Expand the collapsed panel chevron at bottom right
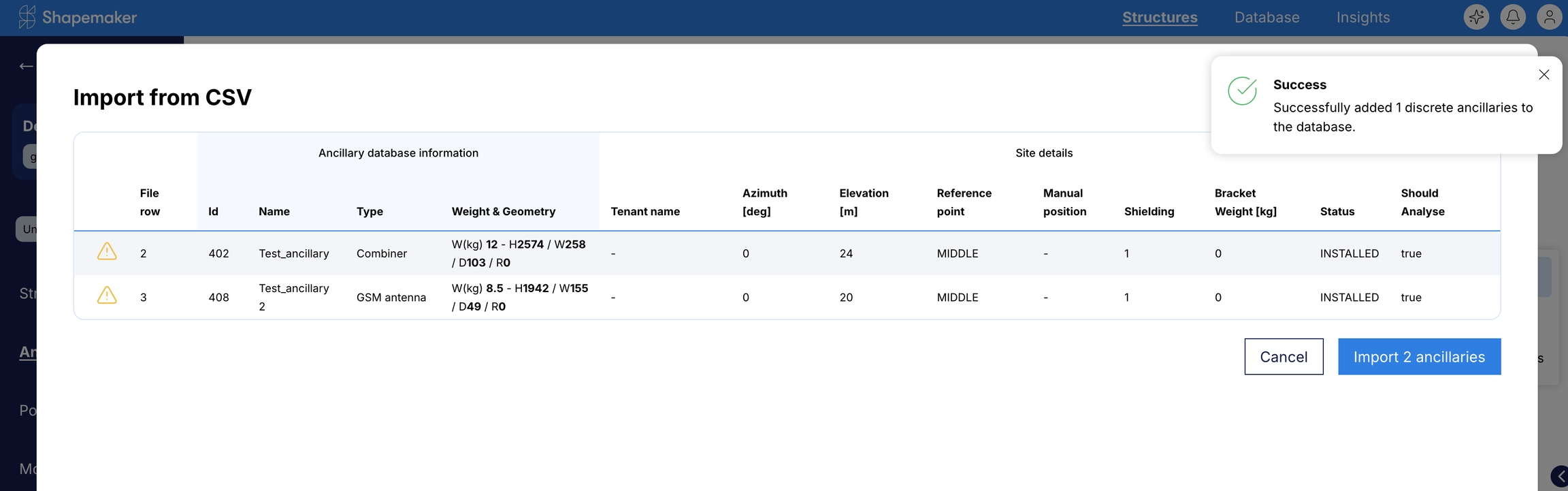 [1560, 477]
